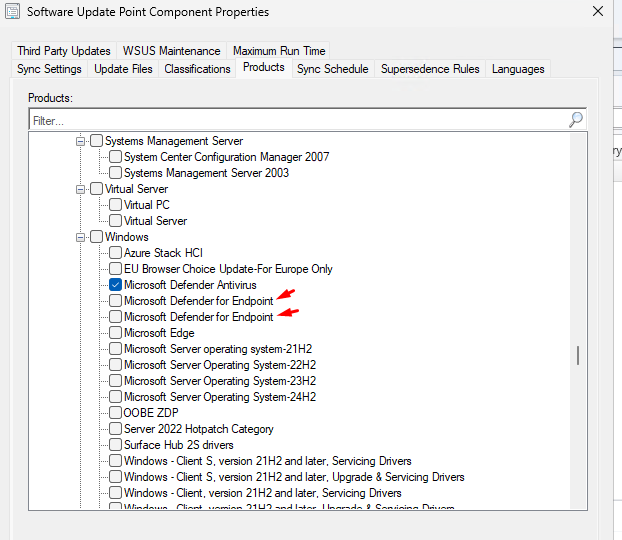622x540 pixels.
Task: Click the products list scrollbar thumb
Action: [578, 356]
